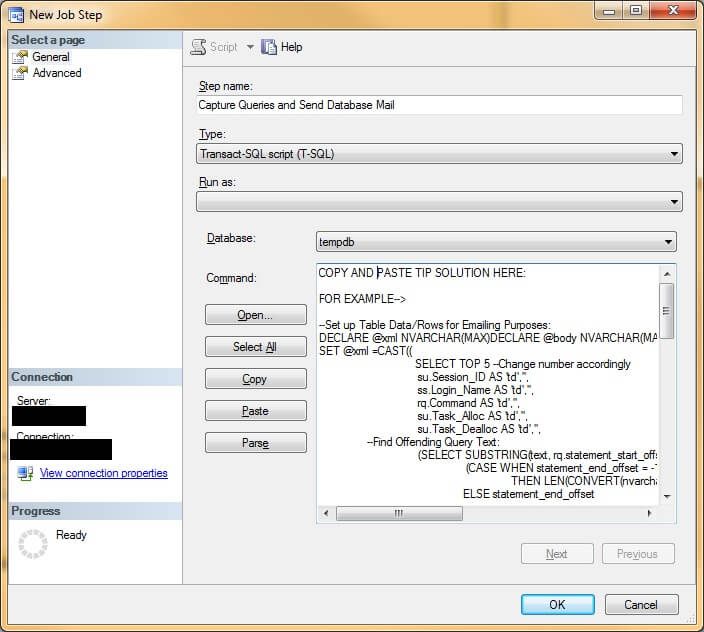Screen dimensions: 704x632
Task: Open the Database dropdown showing tempdb
Action: (x=496, y=242)
